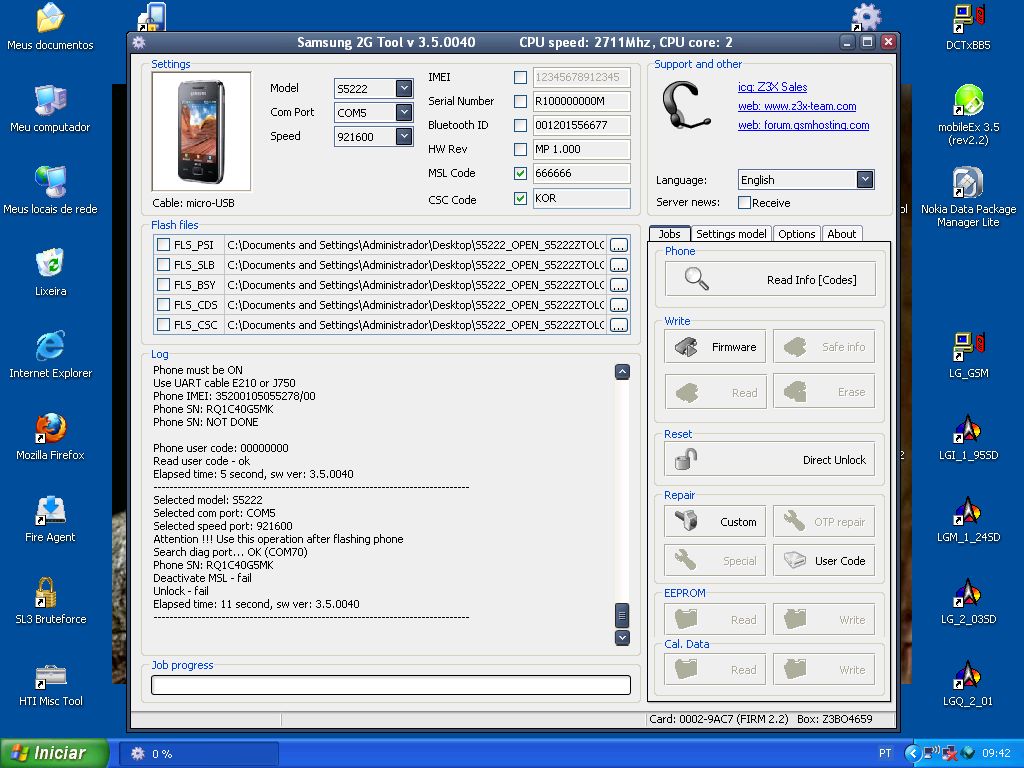Click the CSC Code input field
1024x768 pixels.
coord(581,198)
